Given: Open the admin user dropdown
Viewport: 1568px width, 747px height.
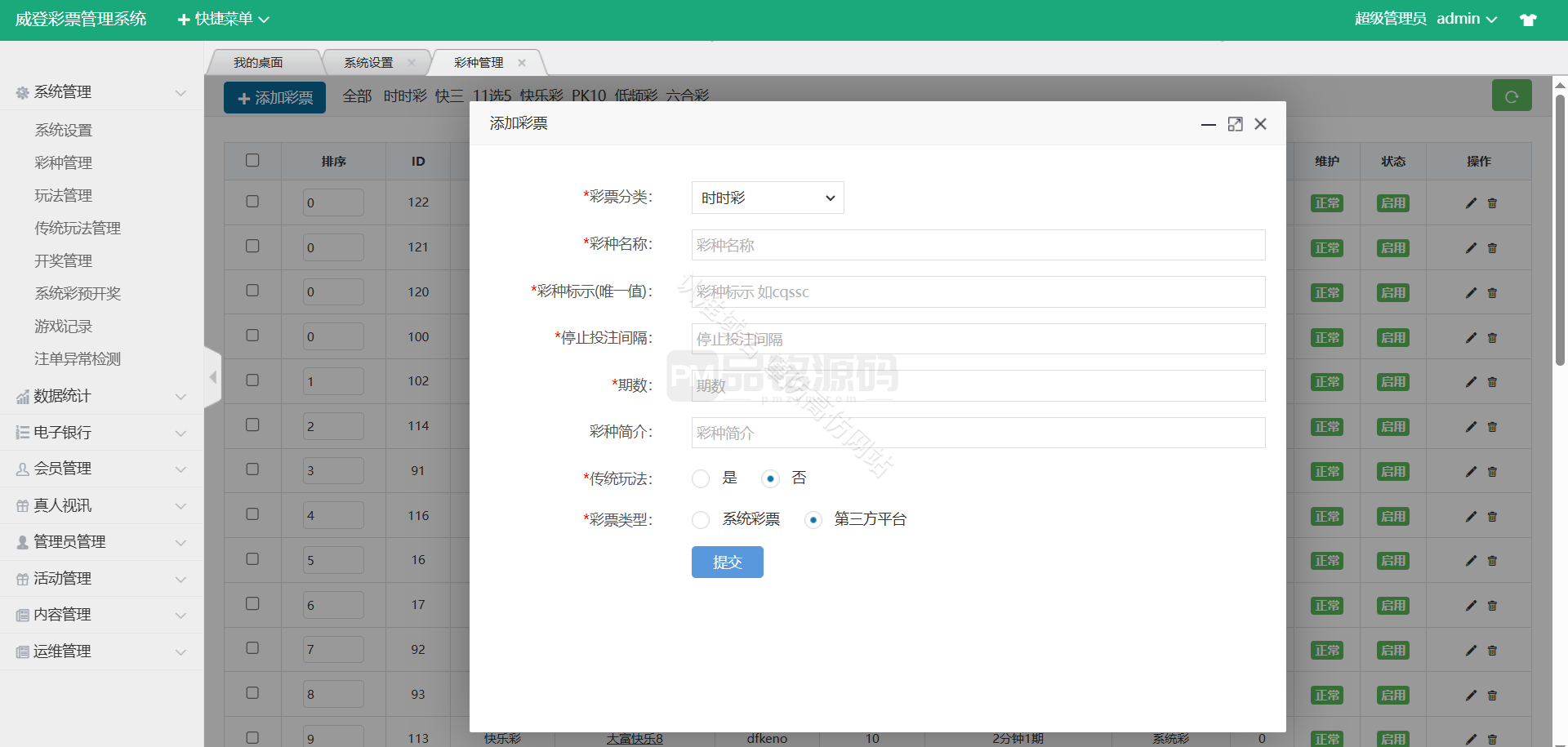Looking at the screenshot, I should (x=1466, y=19).
